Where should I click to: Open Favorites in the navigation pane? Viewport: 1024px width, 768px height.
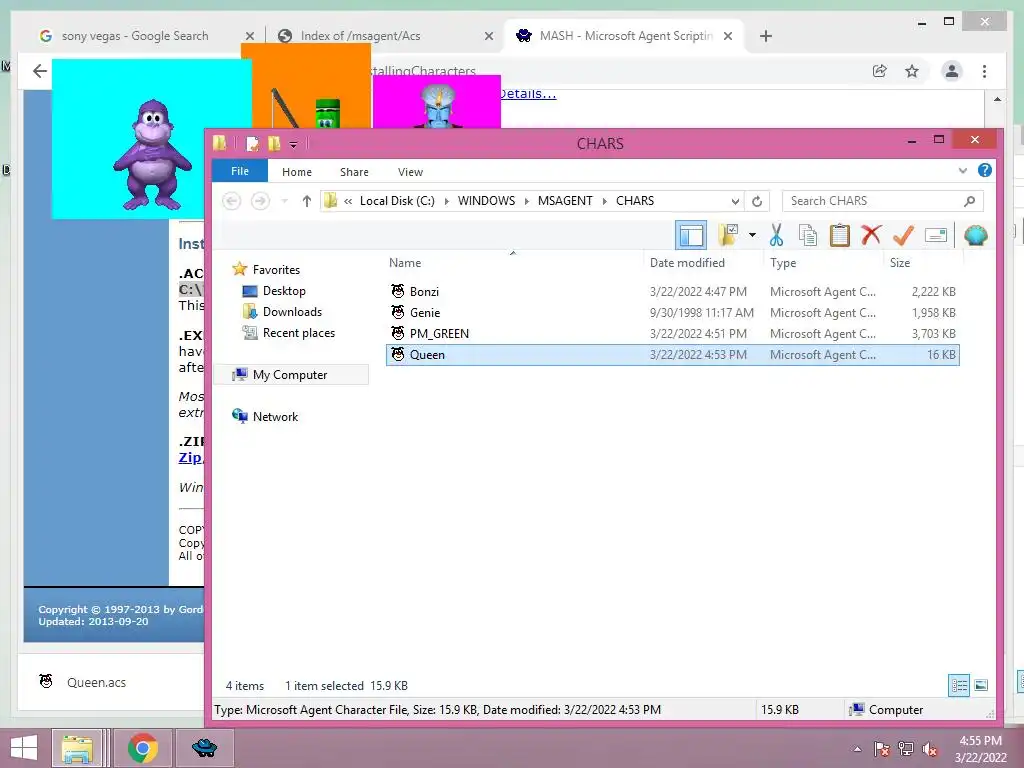[266, 269]
